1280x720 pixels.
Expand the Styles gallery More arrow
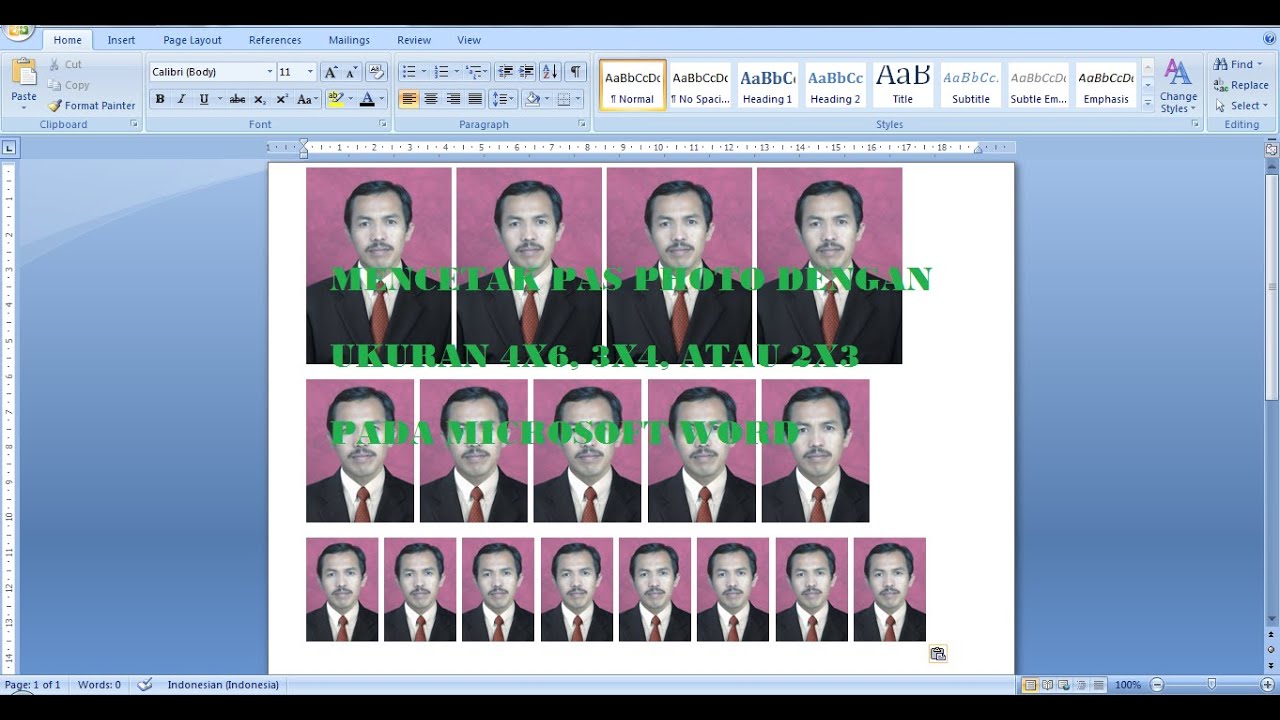1147,103
